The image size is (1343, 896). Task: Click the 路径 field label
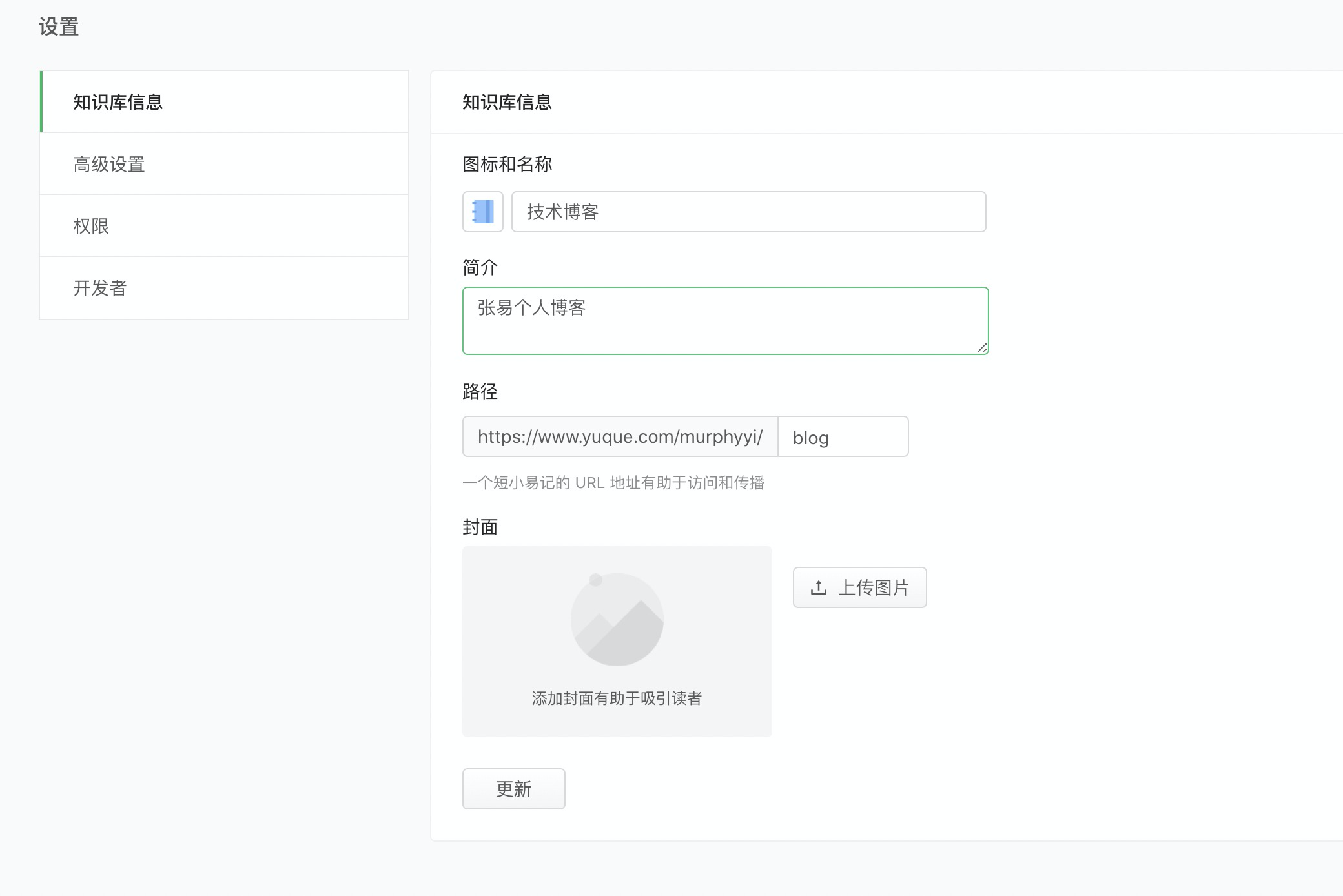[480, 391]
